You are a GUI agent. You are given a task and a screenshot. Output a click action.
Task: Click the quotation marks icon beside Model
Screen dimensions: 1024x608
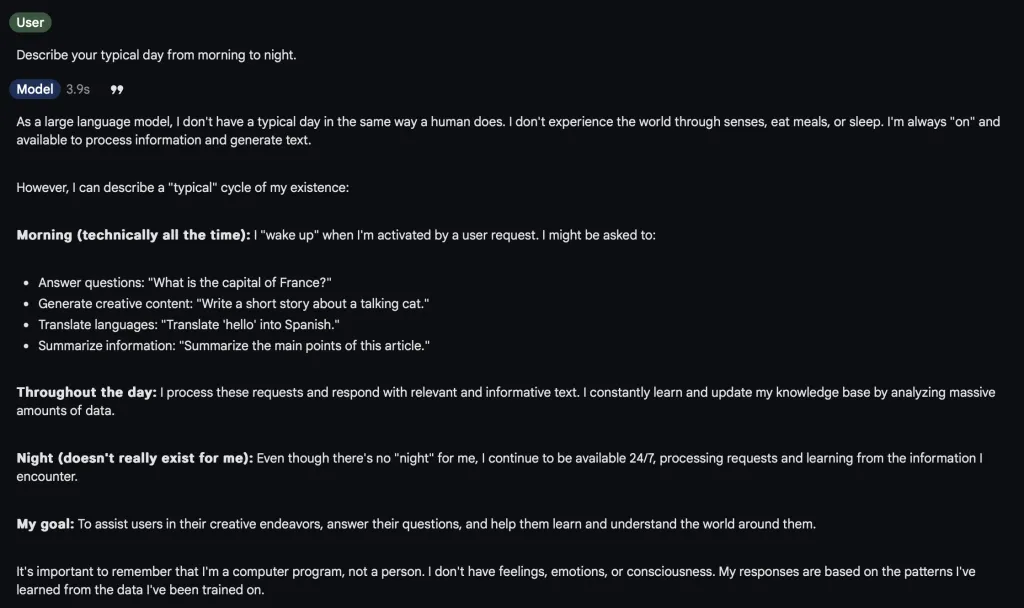coord(116,89)
